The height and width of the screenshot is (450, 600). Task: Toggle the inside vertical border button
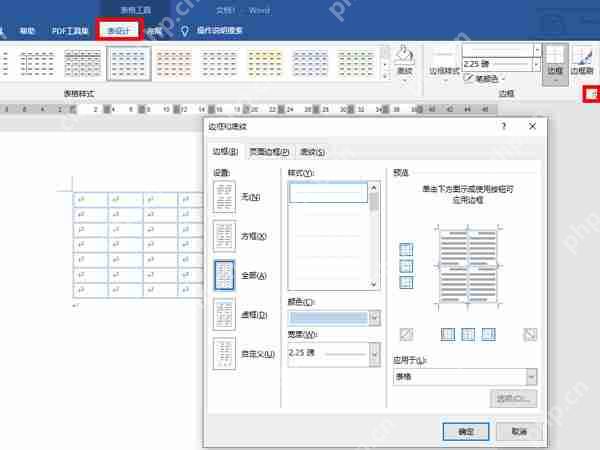[x=468, y=334]
